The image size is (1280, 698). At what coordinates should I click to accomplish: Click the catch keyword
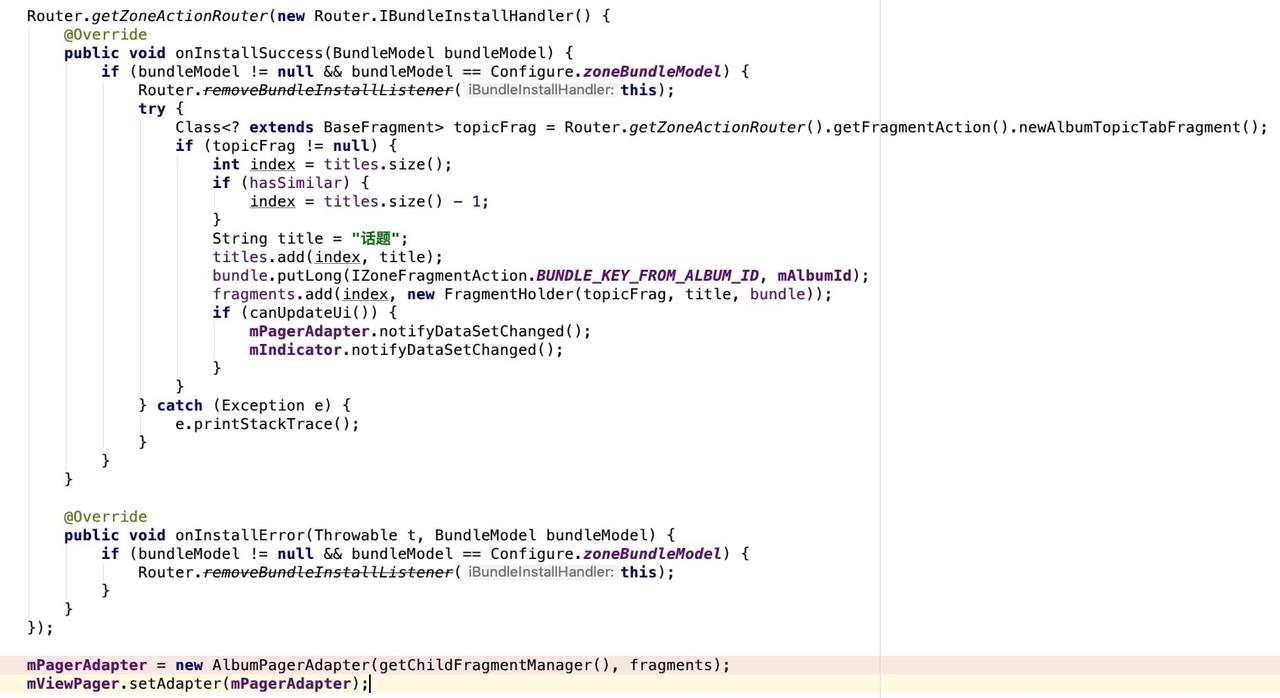tap(180, 405)
